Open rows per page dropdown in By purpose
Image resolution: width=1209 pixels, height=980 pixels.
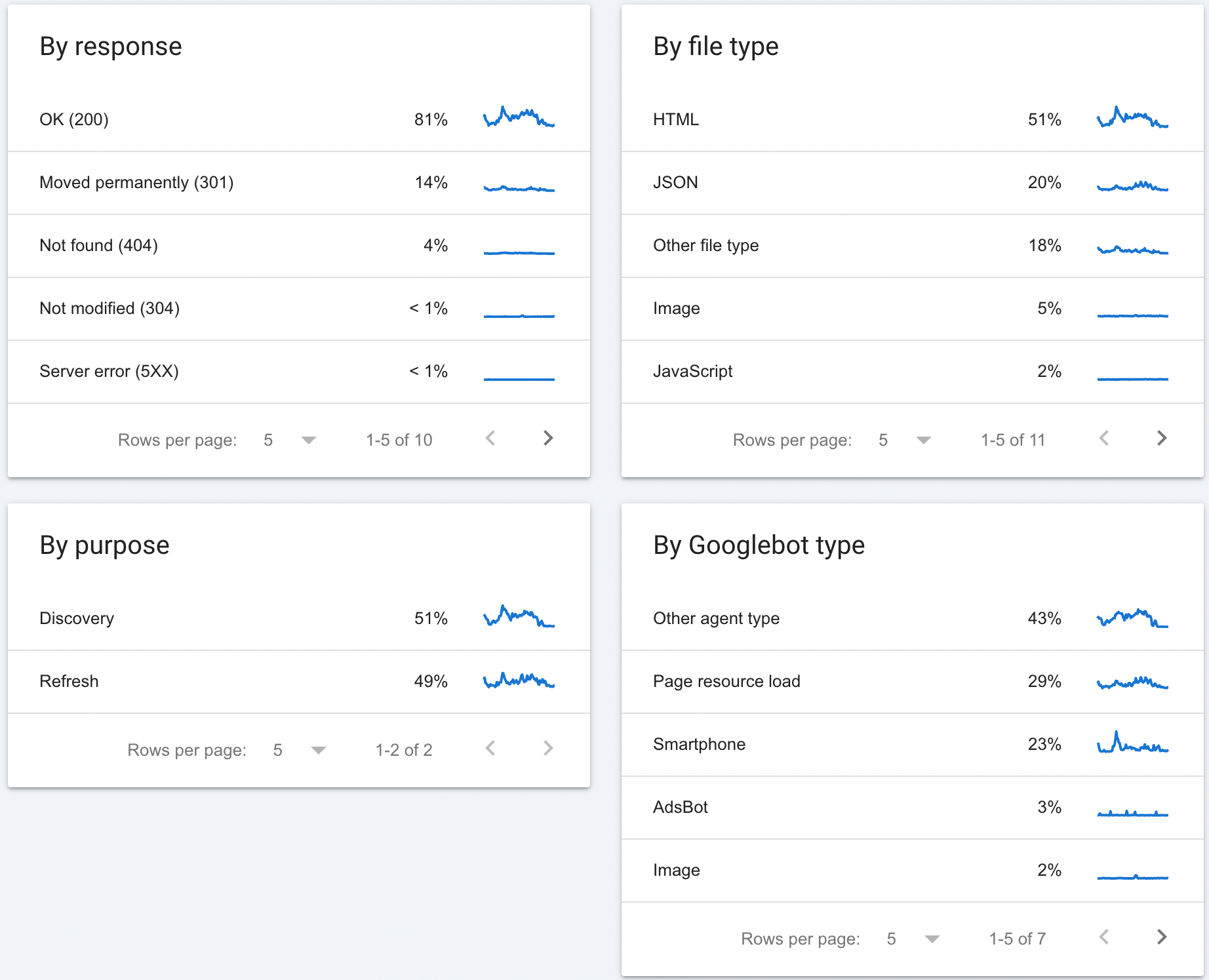(x=299, y=750)
